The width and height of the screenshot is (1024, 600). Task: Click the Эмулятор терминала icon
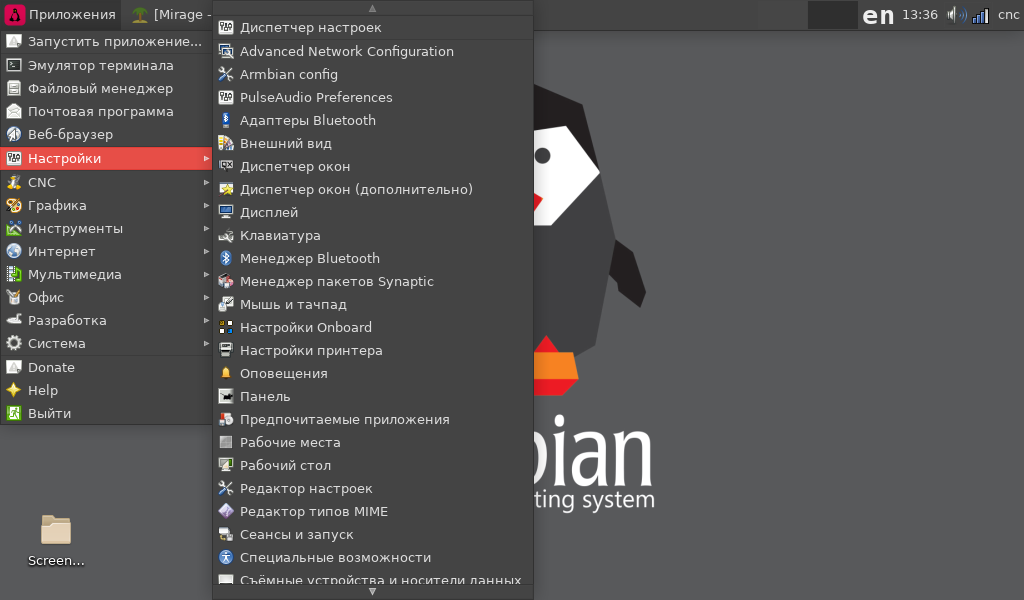[x=14, y=65]
